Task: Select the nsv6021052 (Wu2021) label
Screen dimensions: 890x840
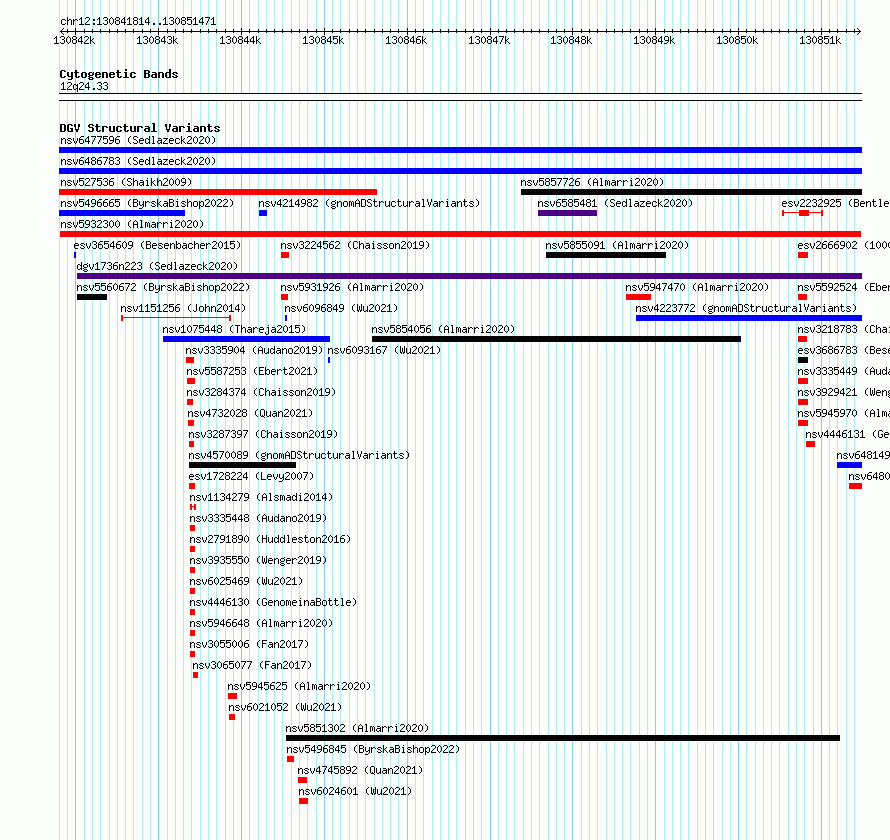Action: [x=285, y=707]
